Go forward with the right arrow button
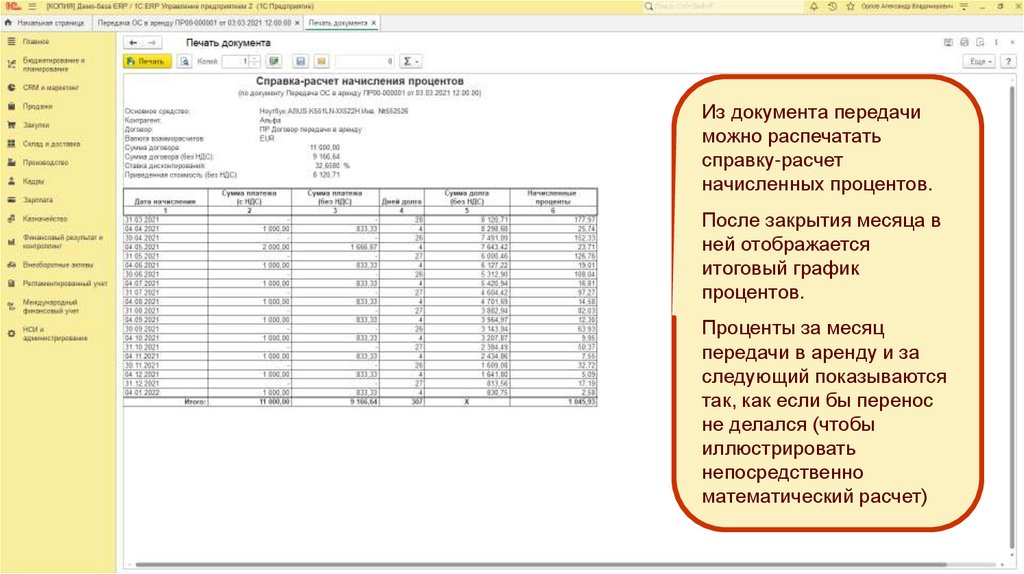This screenshot has width=1024, height=574. pos(152,42)
